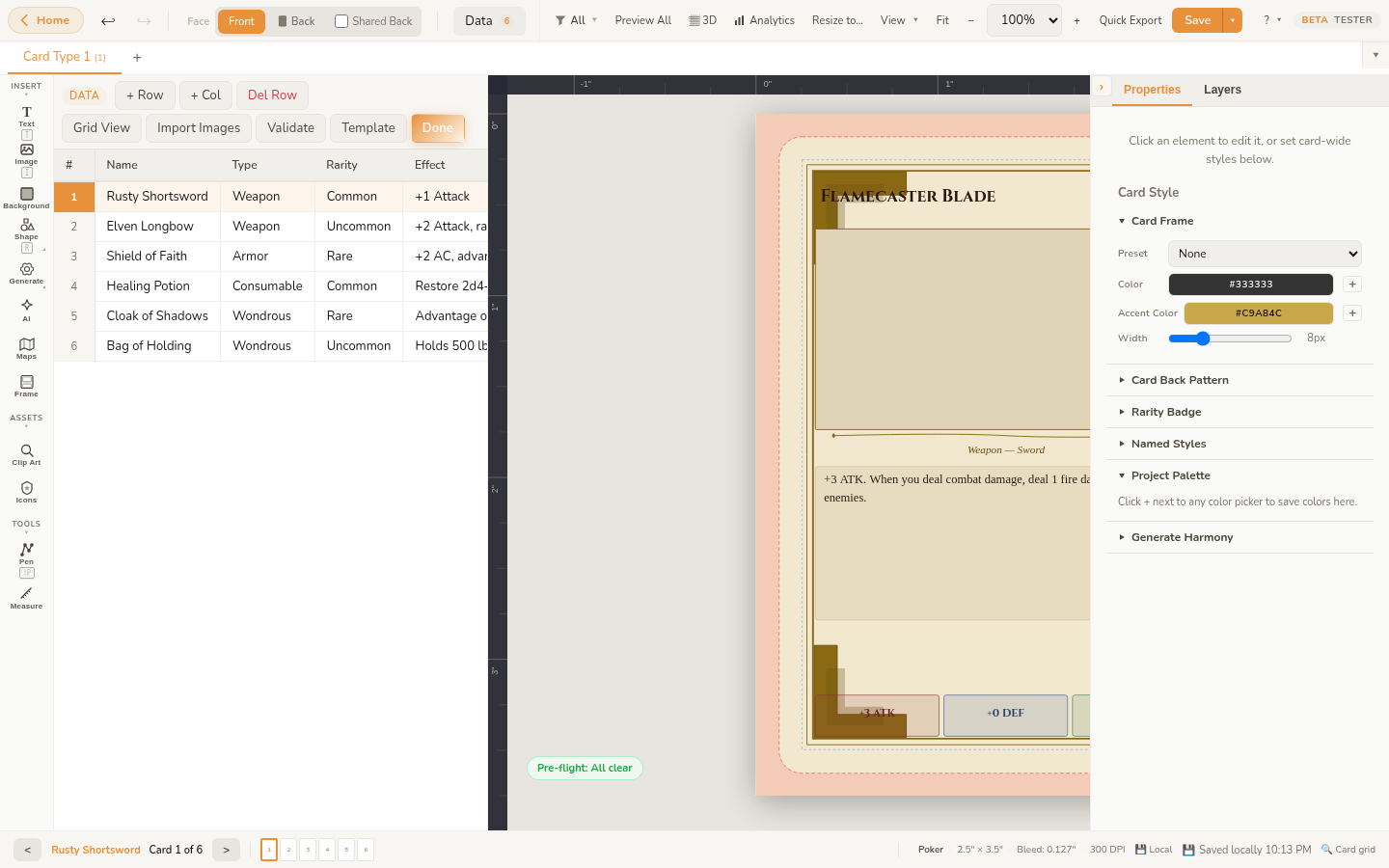Click the undo arrow

[x=108, y=20]
